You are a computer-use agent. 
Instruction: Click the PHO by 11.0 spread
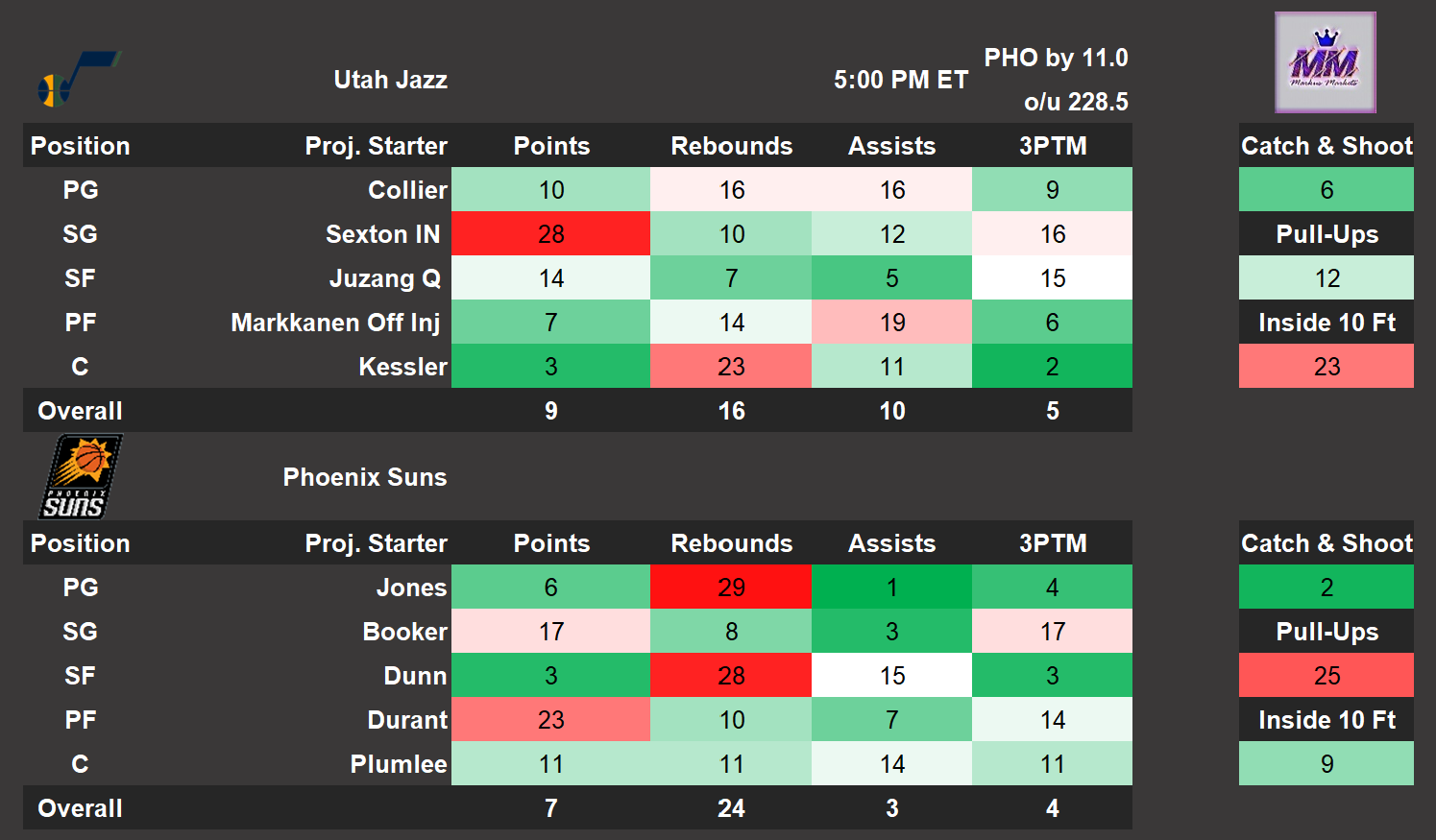point(1056,58)
